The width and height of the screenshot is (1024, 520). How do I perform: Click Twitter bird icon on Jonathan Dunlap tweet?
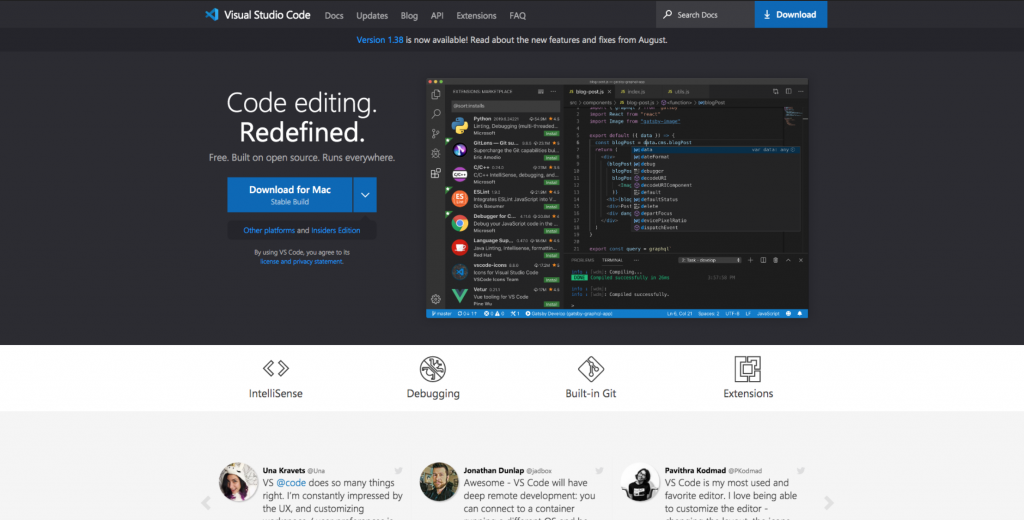[600, 470]
